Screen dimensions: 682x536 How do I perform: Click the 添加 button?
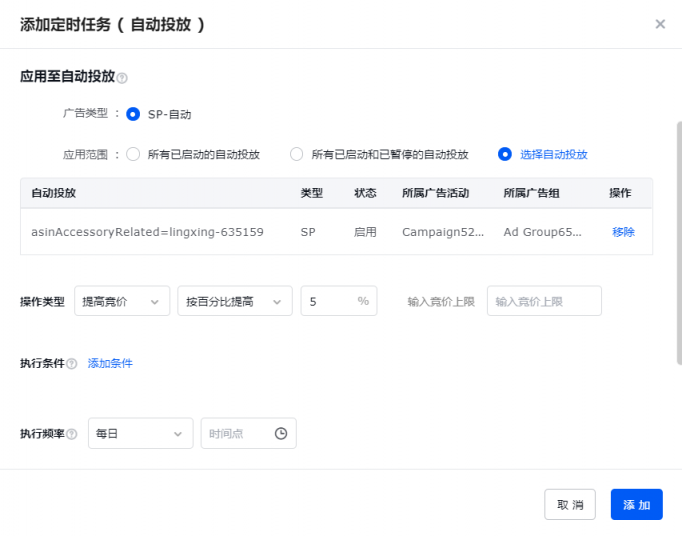point(636,505)
